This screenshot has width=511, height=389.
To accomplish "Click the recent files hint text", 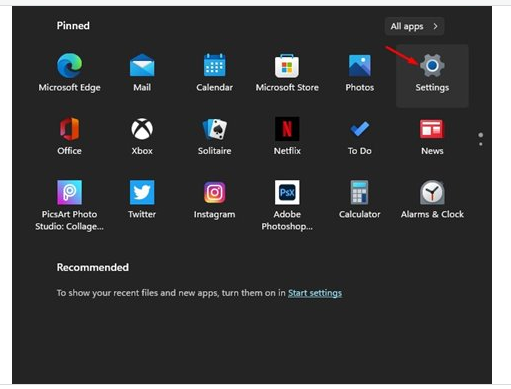I will 171,293.
